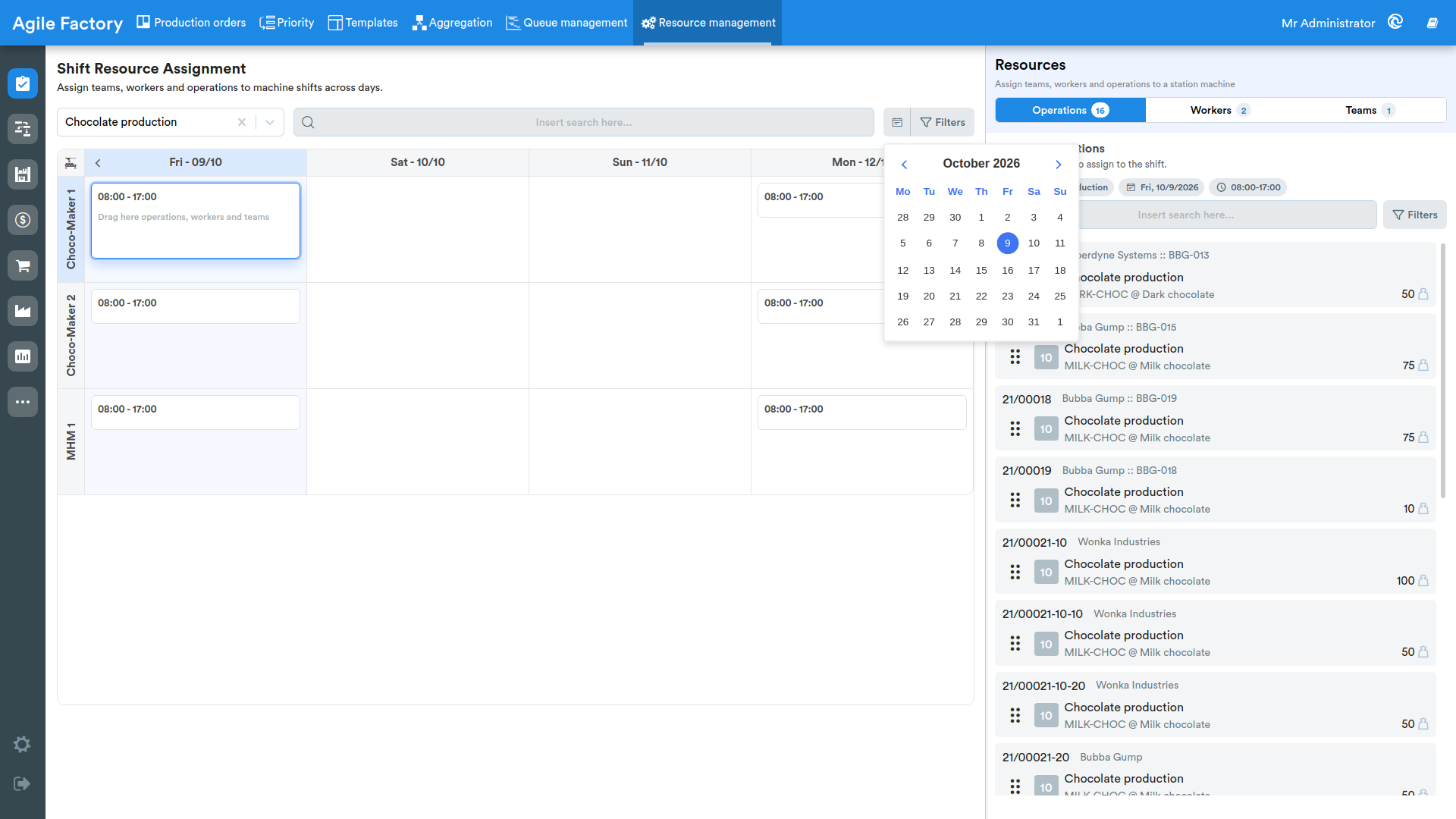Click the 08:00-17:00 time chip
This screenshot has height=819, width=1456.
[1247, 187]
